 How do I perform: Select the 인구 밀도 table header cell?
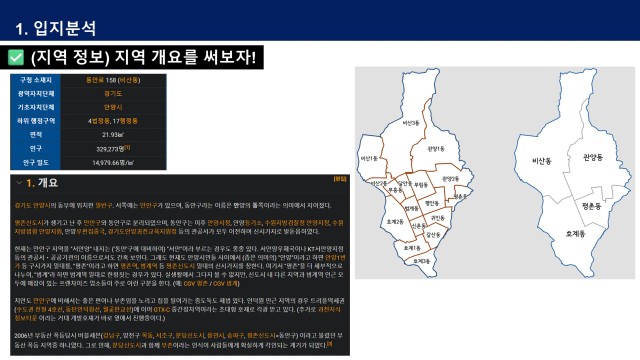36,162
